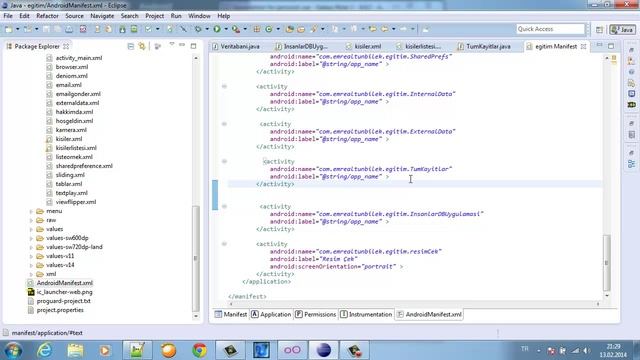This screenshot has height=360, width=640.
Task: Toggle Link with Editor in Package Explorer
Action: click(x=142, y=46)
